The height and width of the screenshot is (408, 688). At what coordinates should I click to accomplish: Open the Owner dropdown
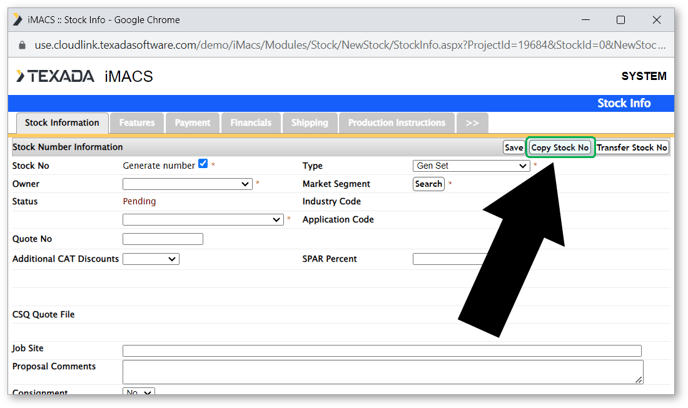pos(187,184)
